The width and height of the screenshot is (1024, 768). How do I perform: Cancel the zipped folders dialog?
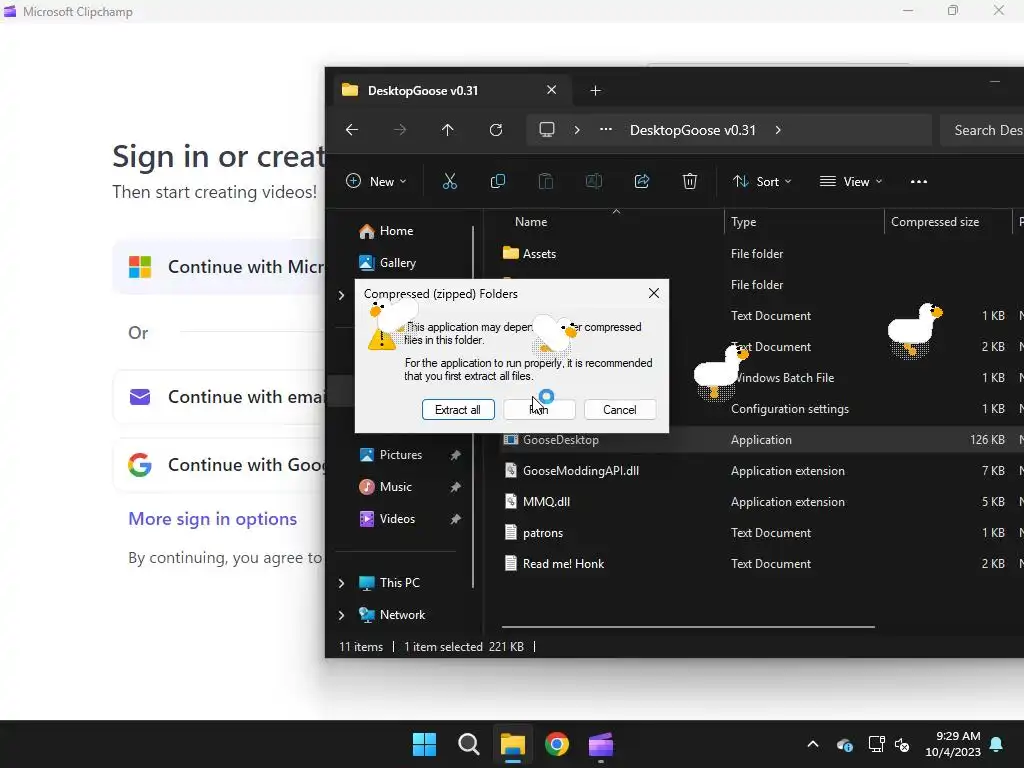(620, 409)
